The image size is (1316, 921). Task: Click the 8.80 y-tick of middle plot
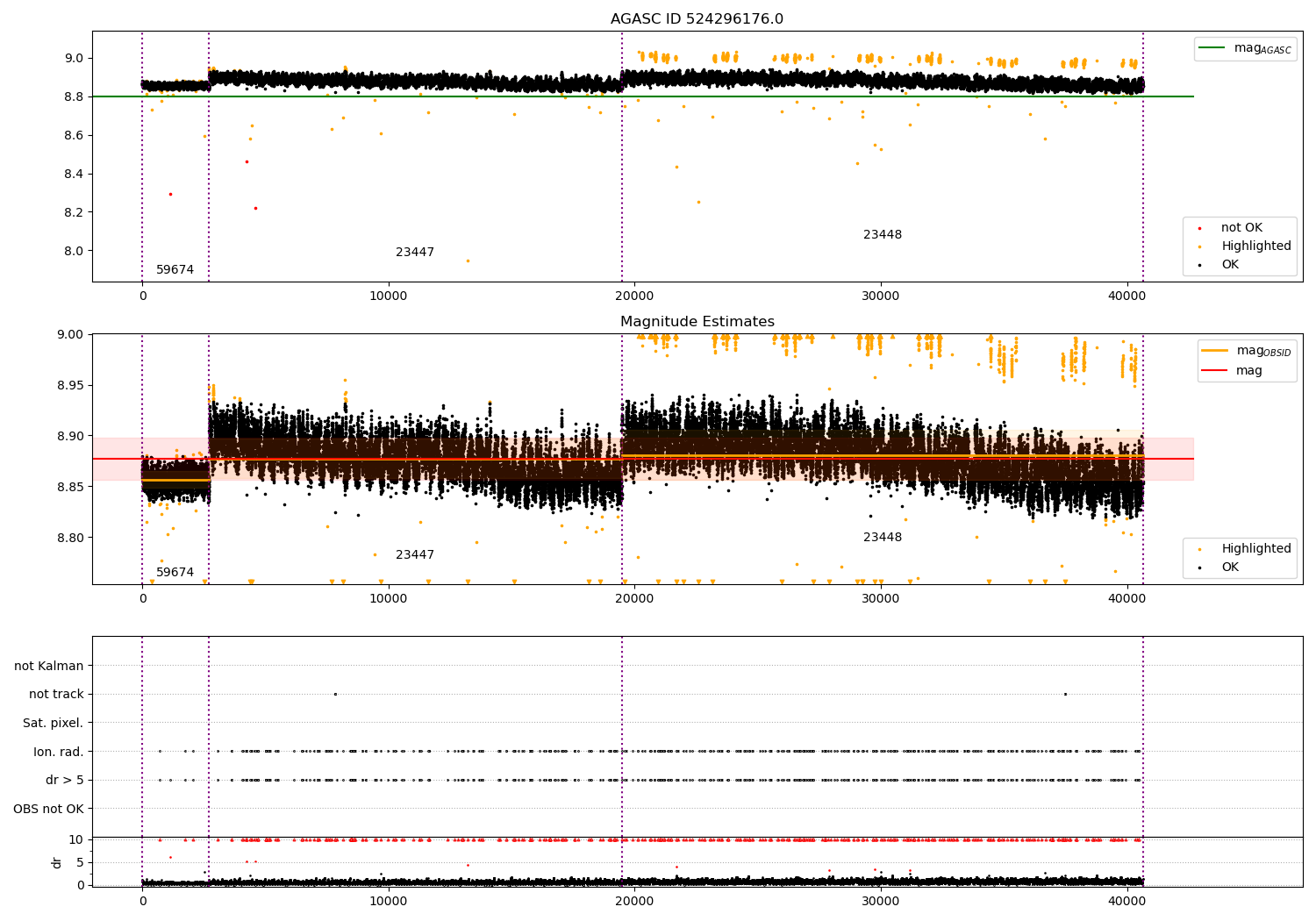tap(69, 538)
